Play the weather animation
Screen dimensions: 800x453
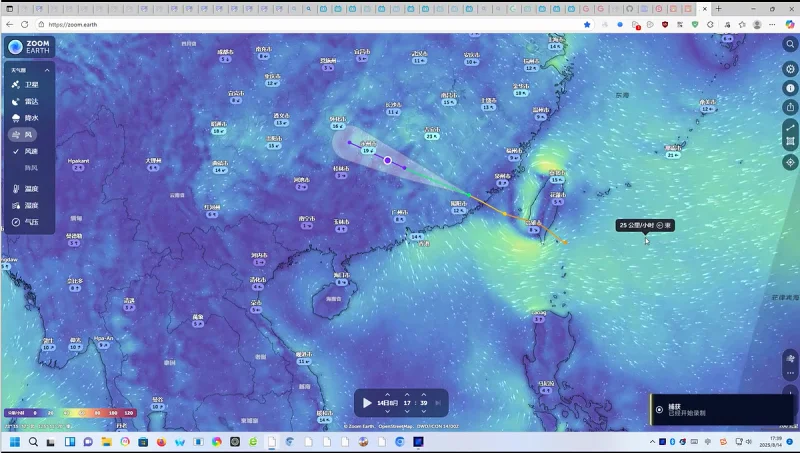[x=368, y=403]
